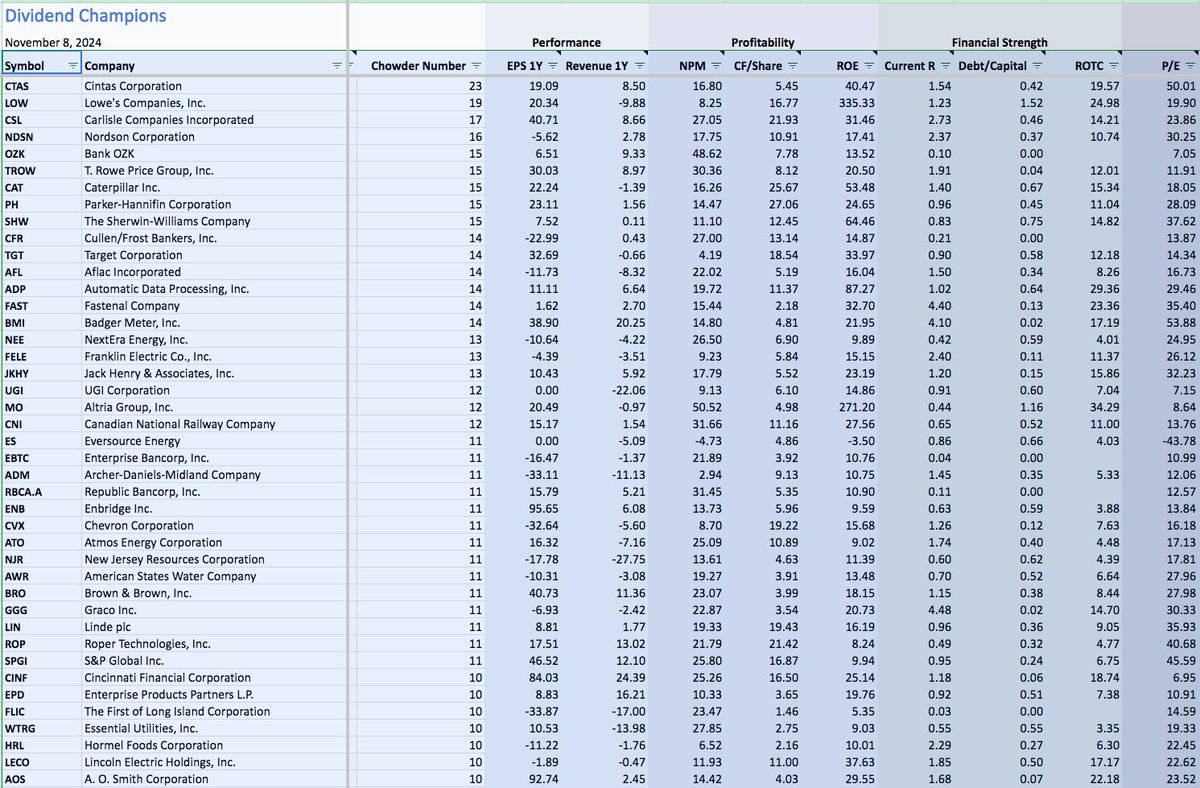The width and height of the screenshot is (1200, 788).
Task: Select the Profitability group header
Action: tap(763, 43)
